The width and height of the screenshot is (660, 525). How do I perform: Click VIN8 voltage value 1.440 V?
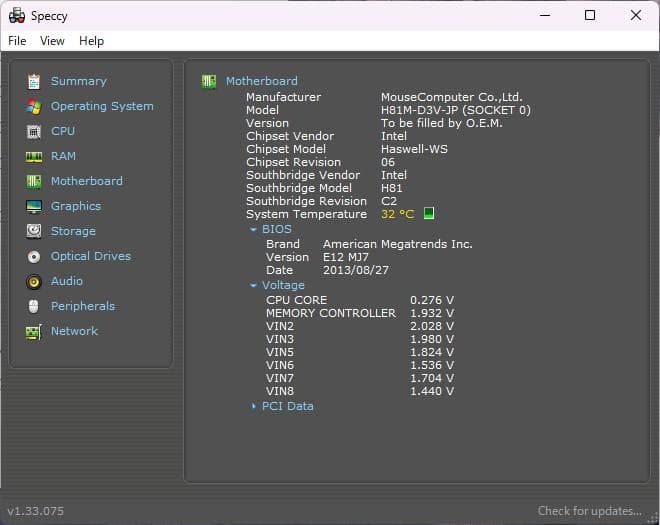point(432,391)
